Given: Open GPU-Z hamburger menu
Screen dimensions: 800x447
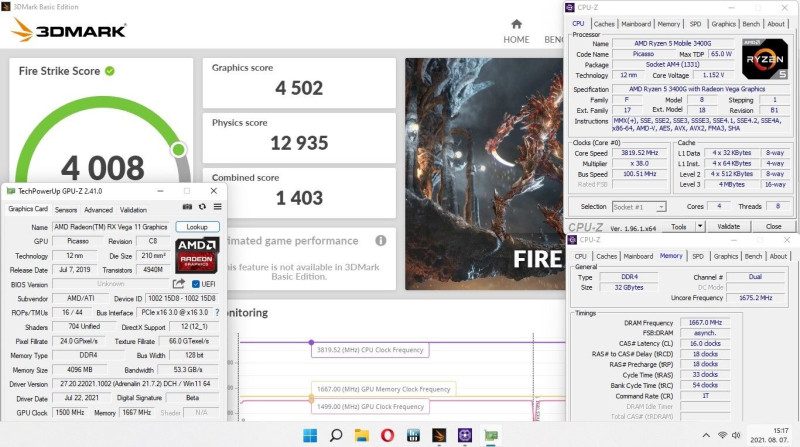Looking at the screenshot, I should pyautogui.click(x=217, y=207).
